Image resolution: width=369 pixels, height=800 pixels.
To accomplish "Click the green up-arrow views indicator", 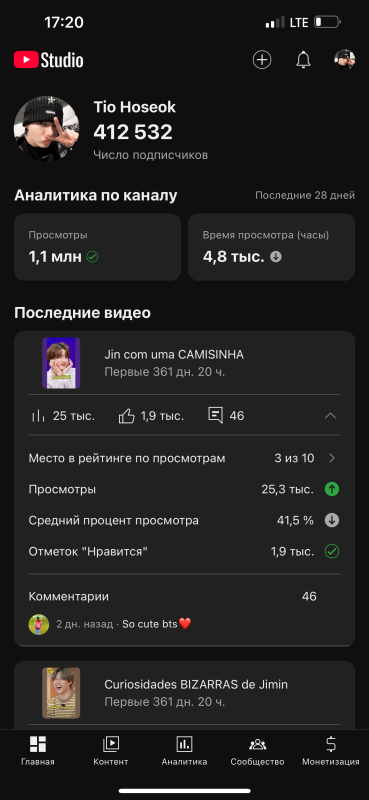I will pos(332,490).
